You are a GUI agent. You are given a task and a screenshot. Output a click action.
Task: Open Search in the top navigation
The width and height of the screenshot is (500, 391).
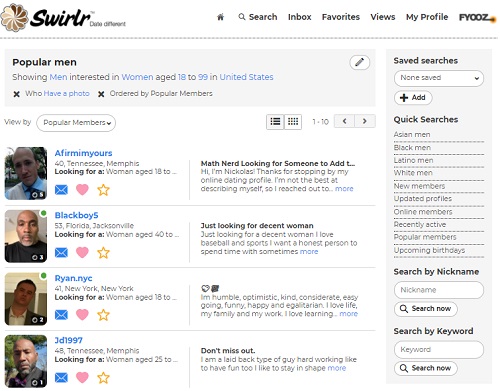[258, 17]
